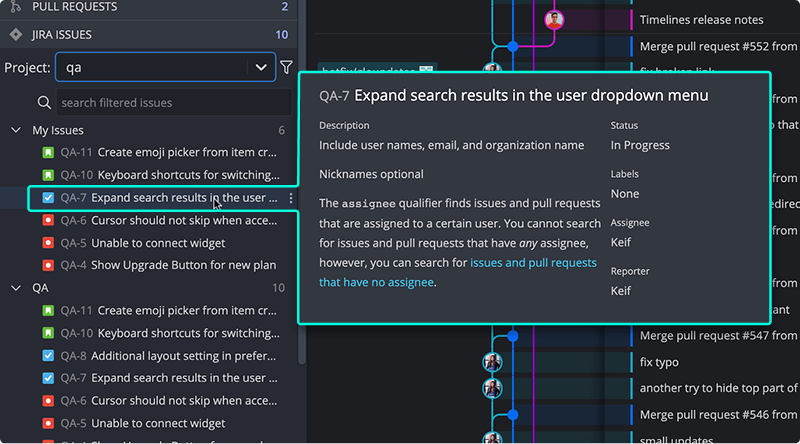Click the Project dropdown chevron arrow
Viewport: 800px width, 444px height.
[x=261, y=67]
